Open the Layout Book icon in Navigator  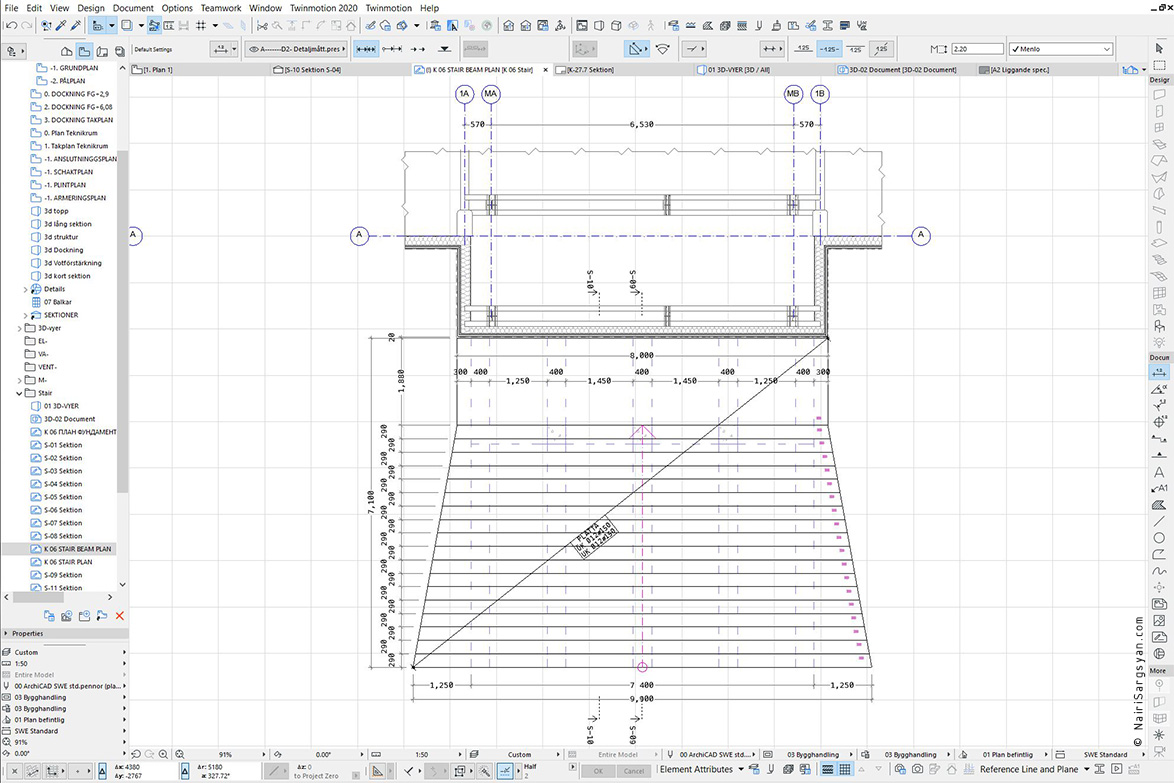(102, 51)
